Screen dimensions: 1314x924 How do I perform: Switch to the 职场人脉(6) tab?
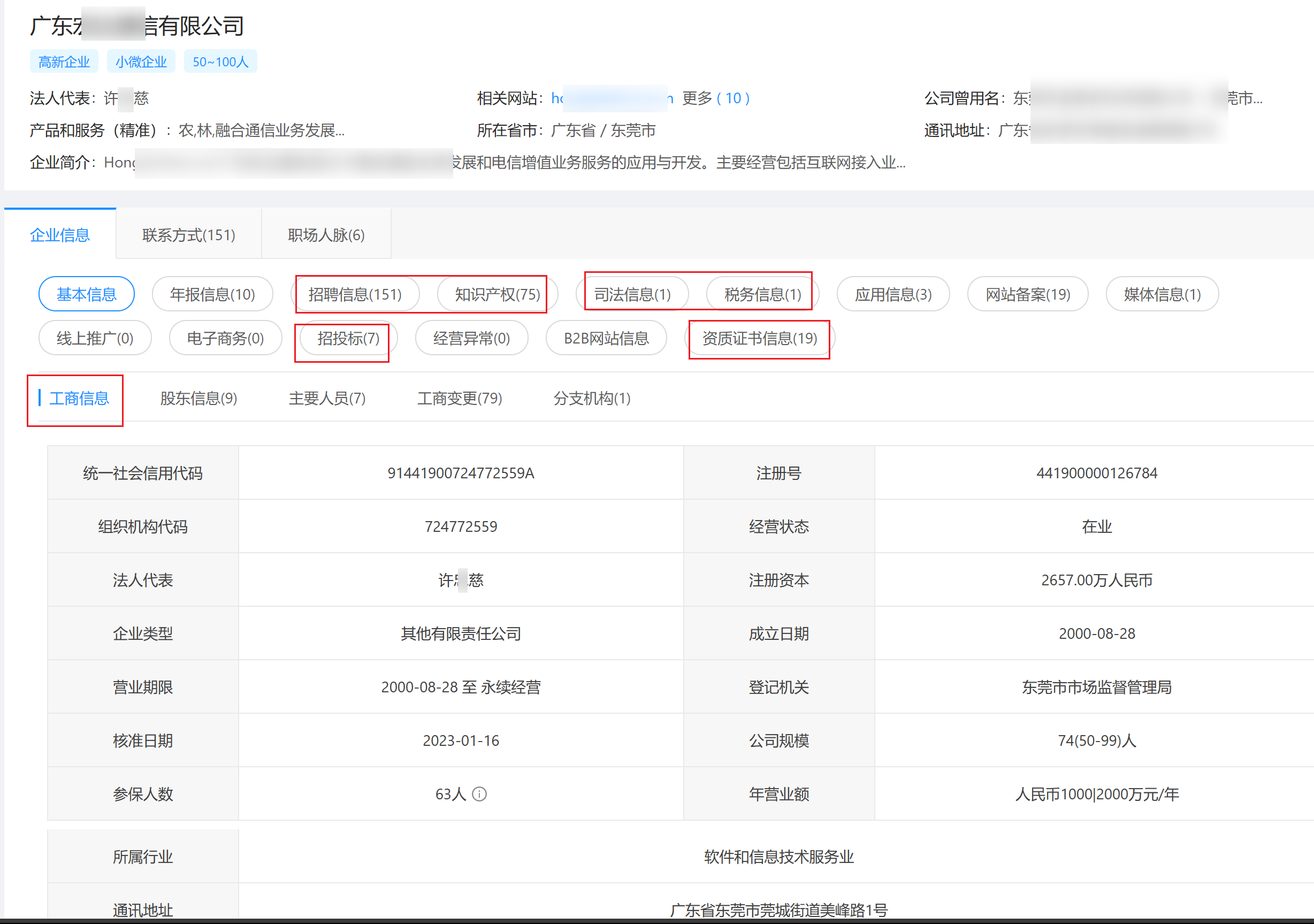pyautogui.click(x=326, y=235)
